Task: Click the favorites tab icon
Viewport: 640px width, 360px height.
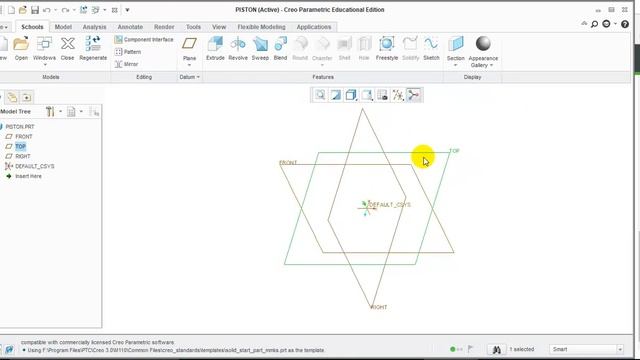Action: [27, 97]
